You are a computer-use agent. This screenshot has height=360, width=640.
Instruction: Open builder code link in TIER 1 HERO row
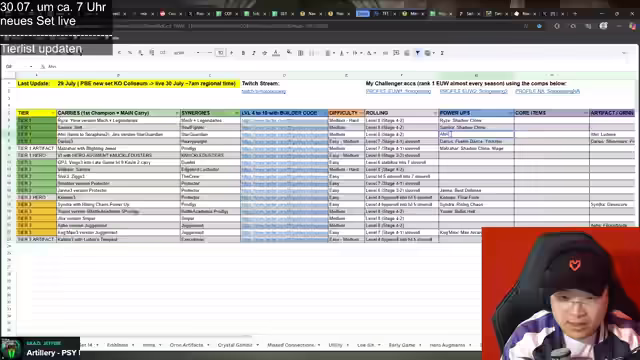[x=284, y=156]
